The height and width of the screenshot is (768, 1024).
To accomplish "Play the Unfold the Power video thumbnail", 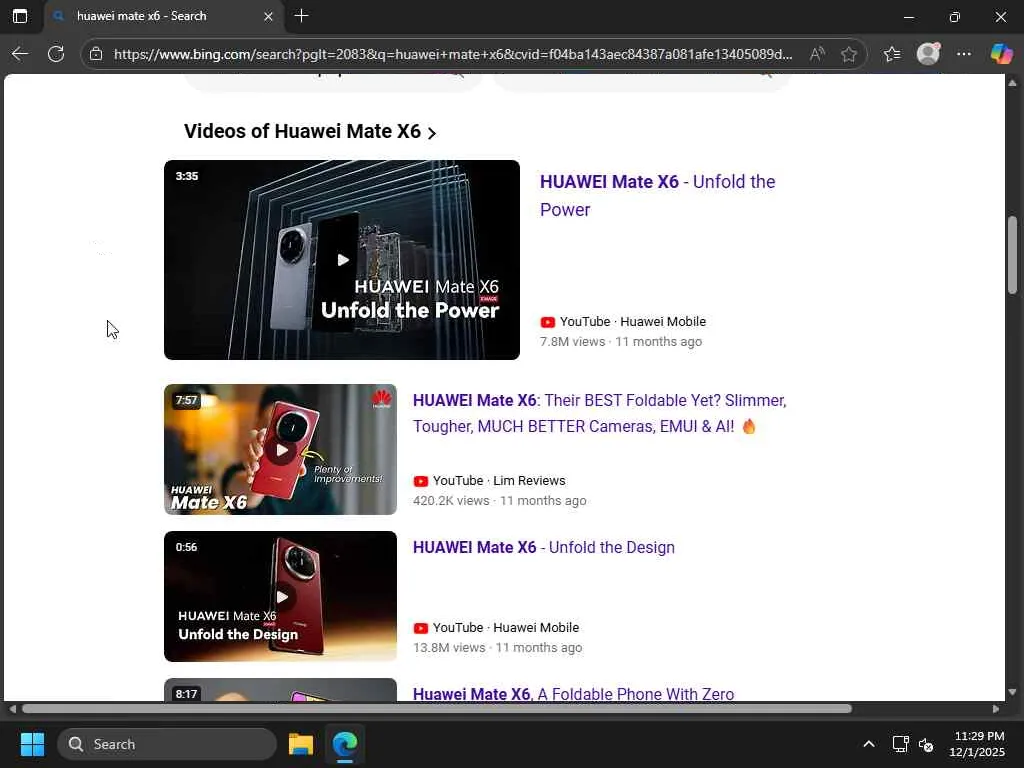I will point(342,260).
